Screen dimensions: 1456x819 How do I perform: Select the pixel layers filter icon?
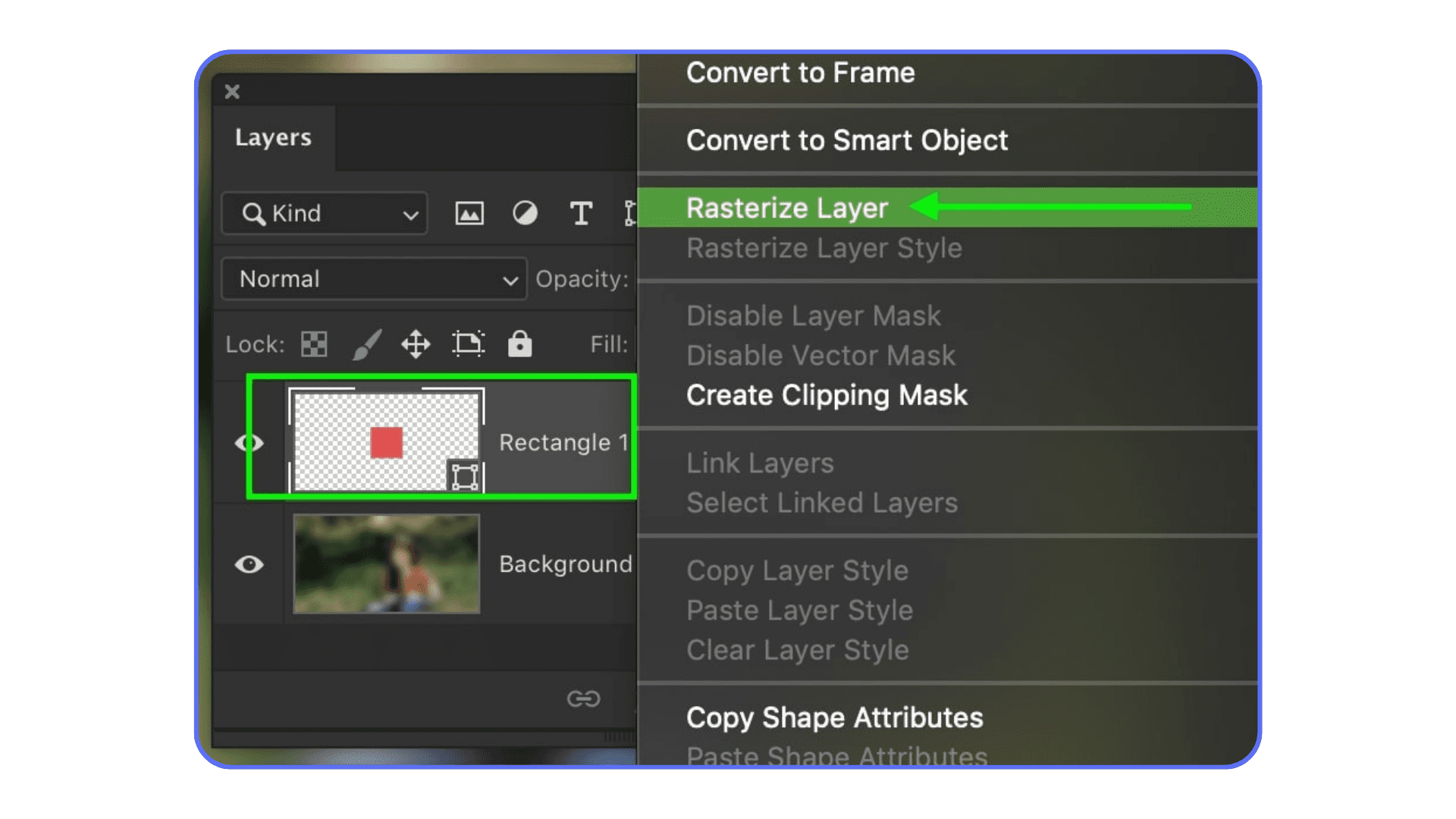point(469,213)
